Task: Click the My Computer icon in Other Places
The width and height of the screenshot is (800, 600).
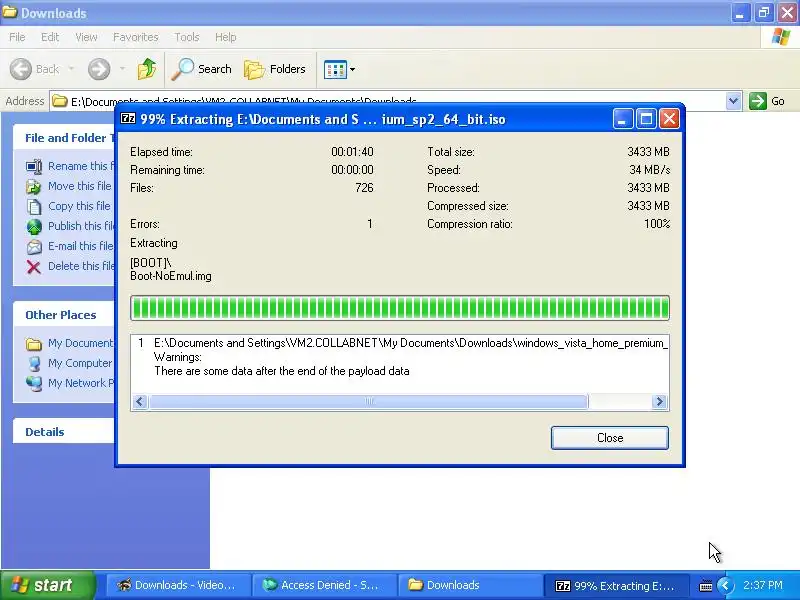Action: (34, 363)
